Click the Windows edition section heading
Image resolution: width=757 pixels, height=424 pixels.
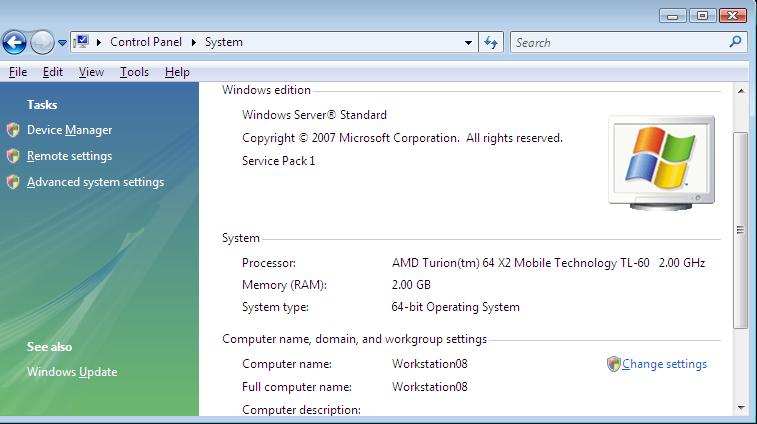coord(266,90)
